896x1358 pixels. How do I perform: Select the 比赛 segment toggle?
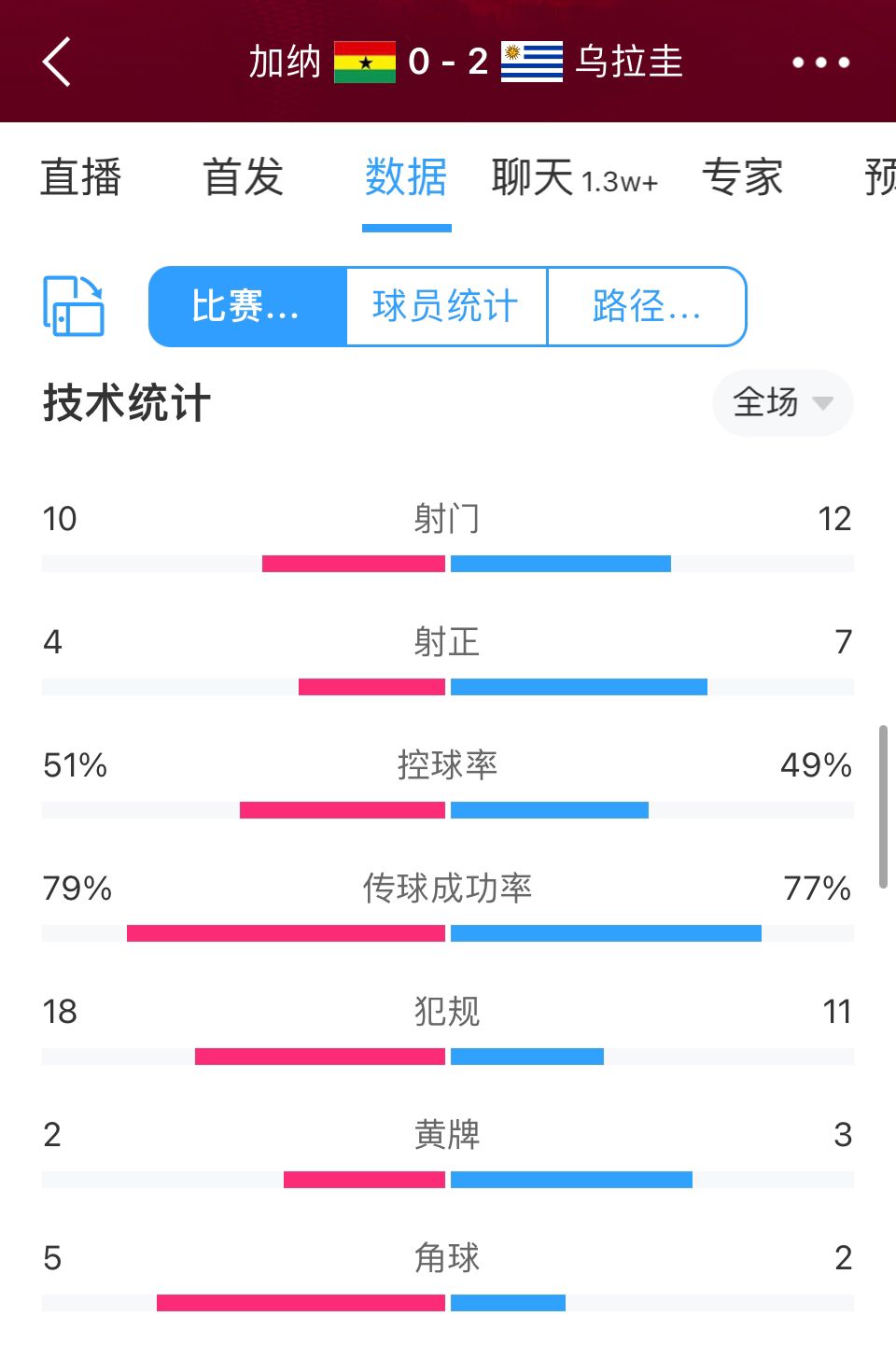(247, 306)
